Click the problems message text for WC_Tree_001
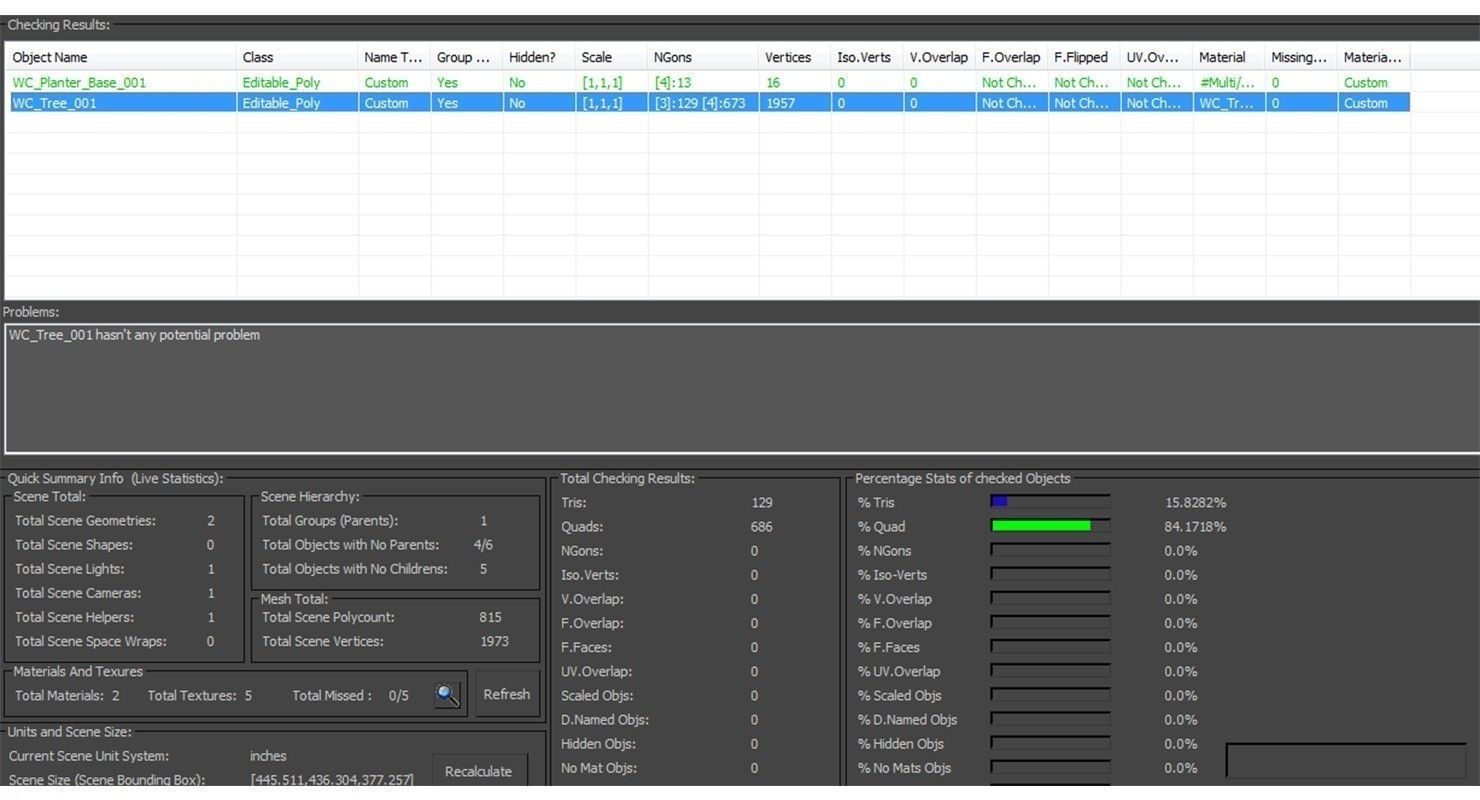Screen dimensions: 1480x800 click(x=134, y=335)
